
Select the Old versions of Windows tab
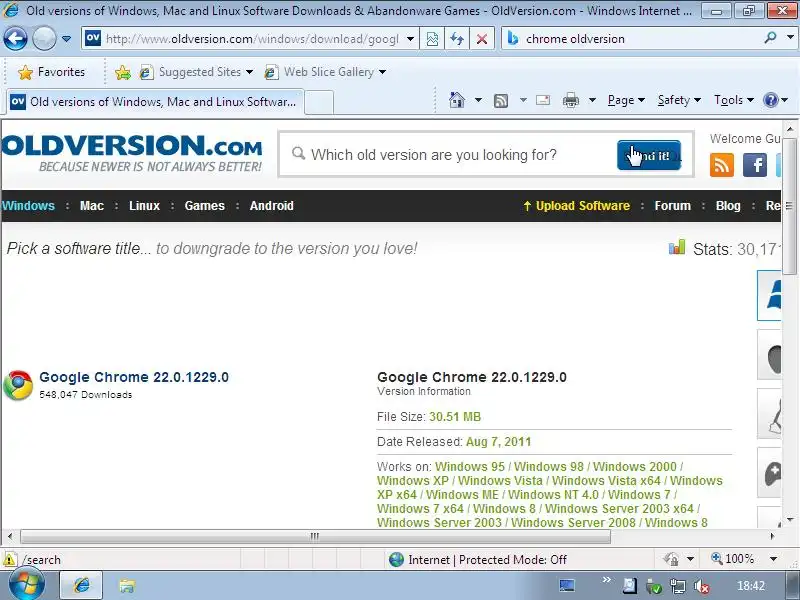155,102
